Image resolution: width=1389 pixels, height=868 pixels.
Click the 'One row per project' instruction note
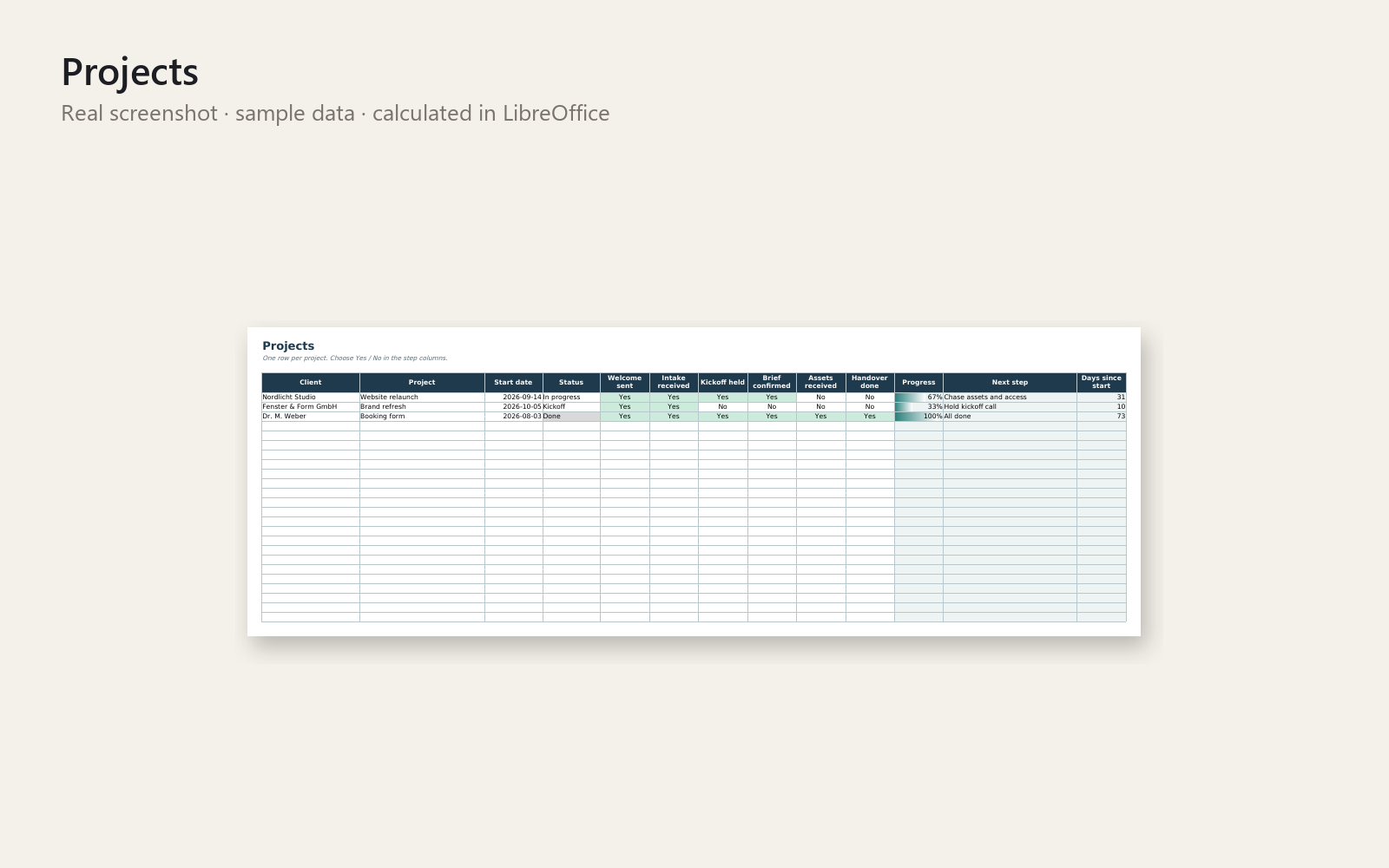pos(355,358)
